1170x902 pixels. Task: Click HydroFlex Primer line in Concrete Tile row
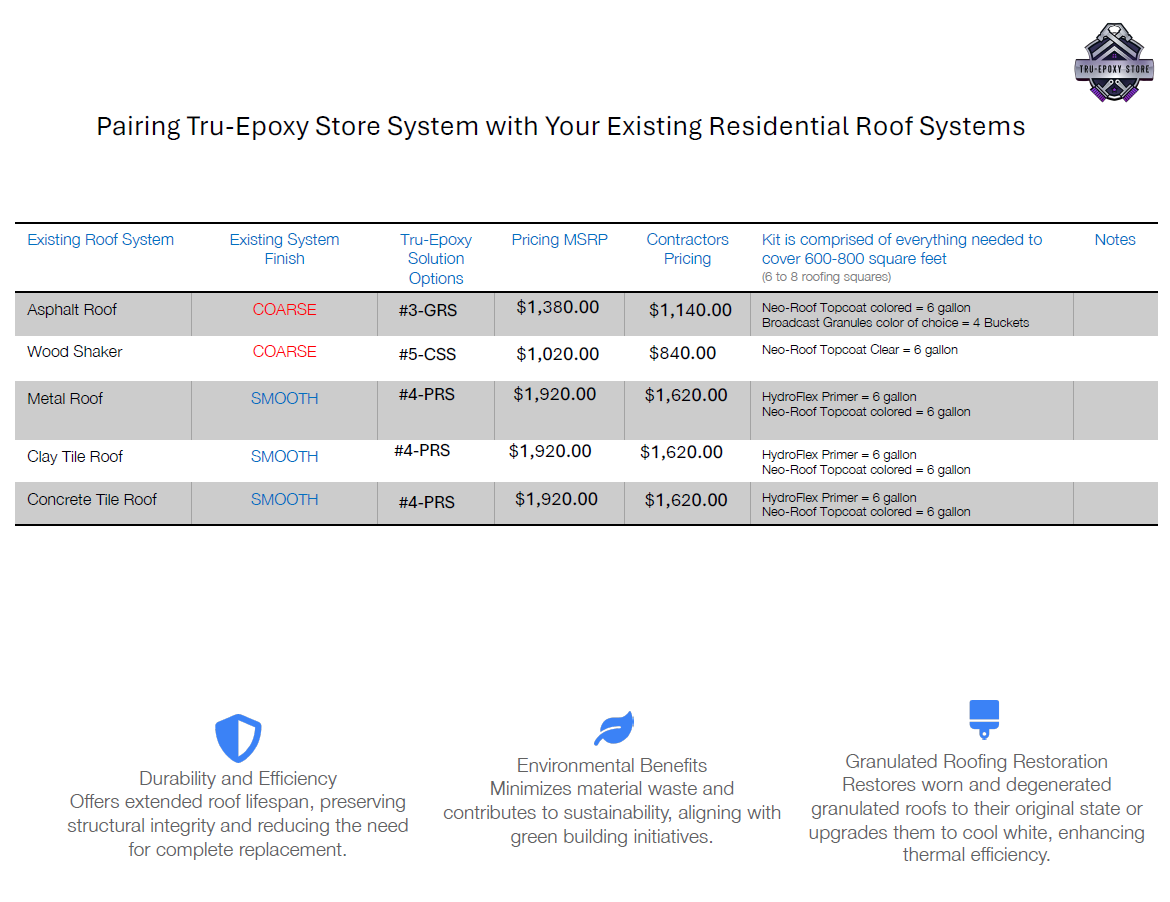point(839,498)
